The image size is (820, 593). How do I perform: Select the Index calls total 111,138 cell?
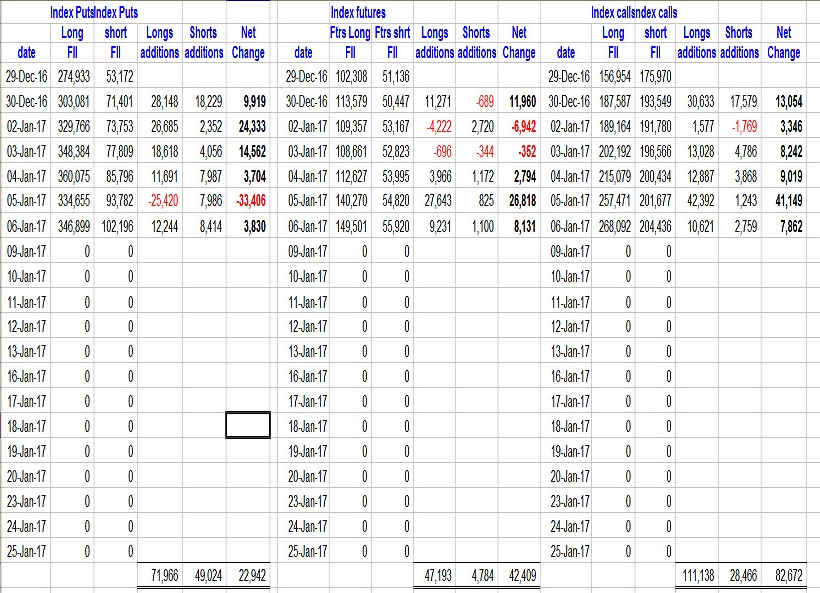[699, 575]
